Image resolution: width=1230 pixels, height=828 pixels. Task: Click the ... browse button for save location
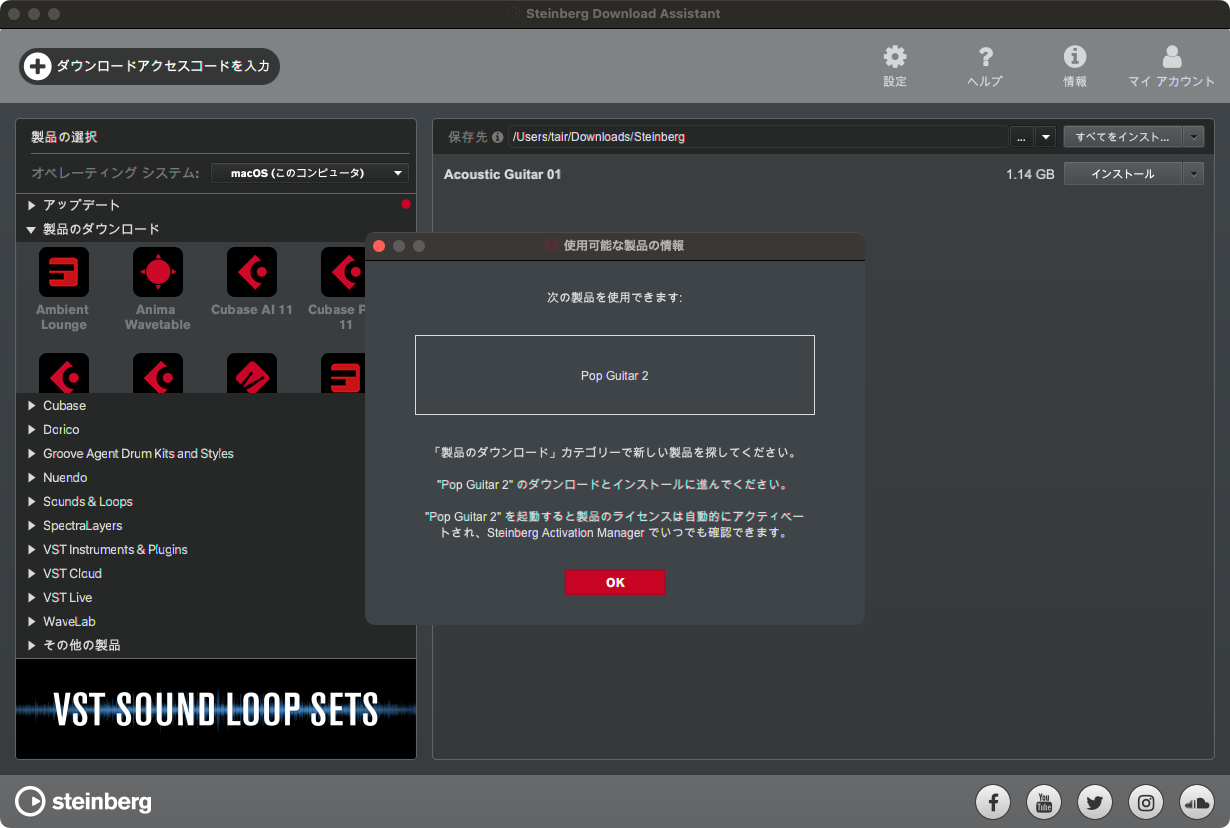tap(1021, 137)
